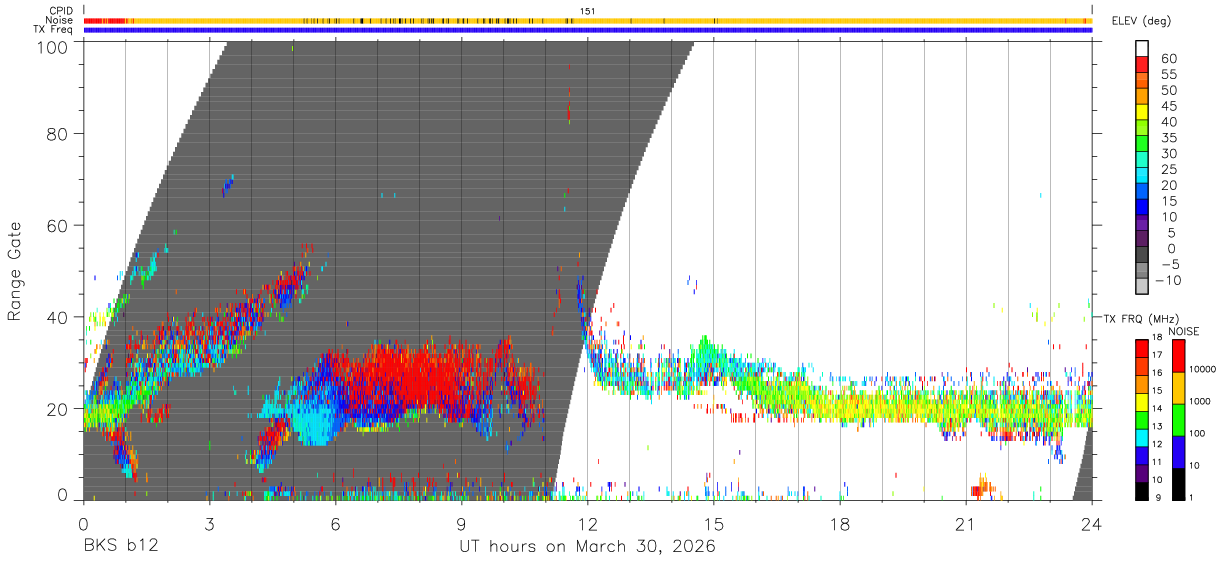Click the TX FRQ legend tick "13"
Image resolution: width=1228 pixels, height=567 pixels.
pyautogui.click(x=1158, y=427)
